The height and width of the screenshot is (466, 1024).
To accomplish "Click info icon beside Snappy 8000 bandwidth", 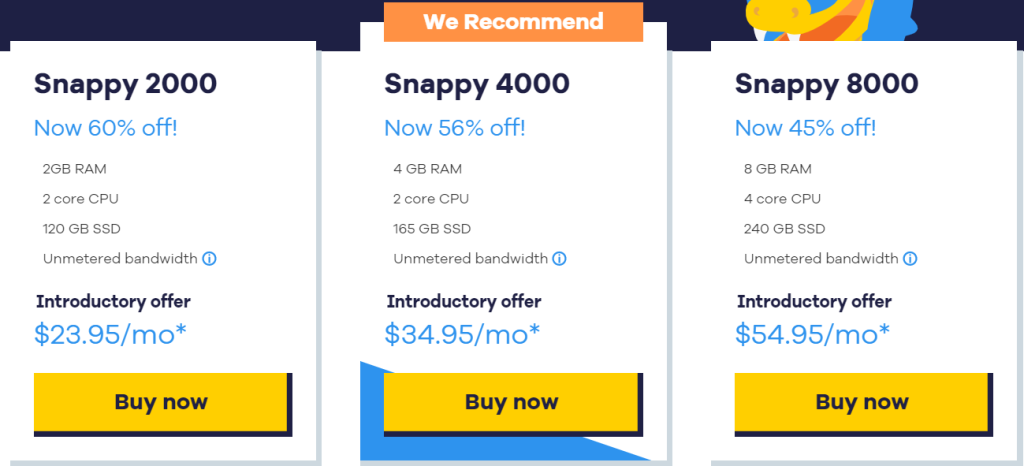I will pos(910,259).
